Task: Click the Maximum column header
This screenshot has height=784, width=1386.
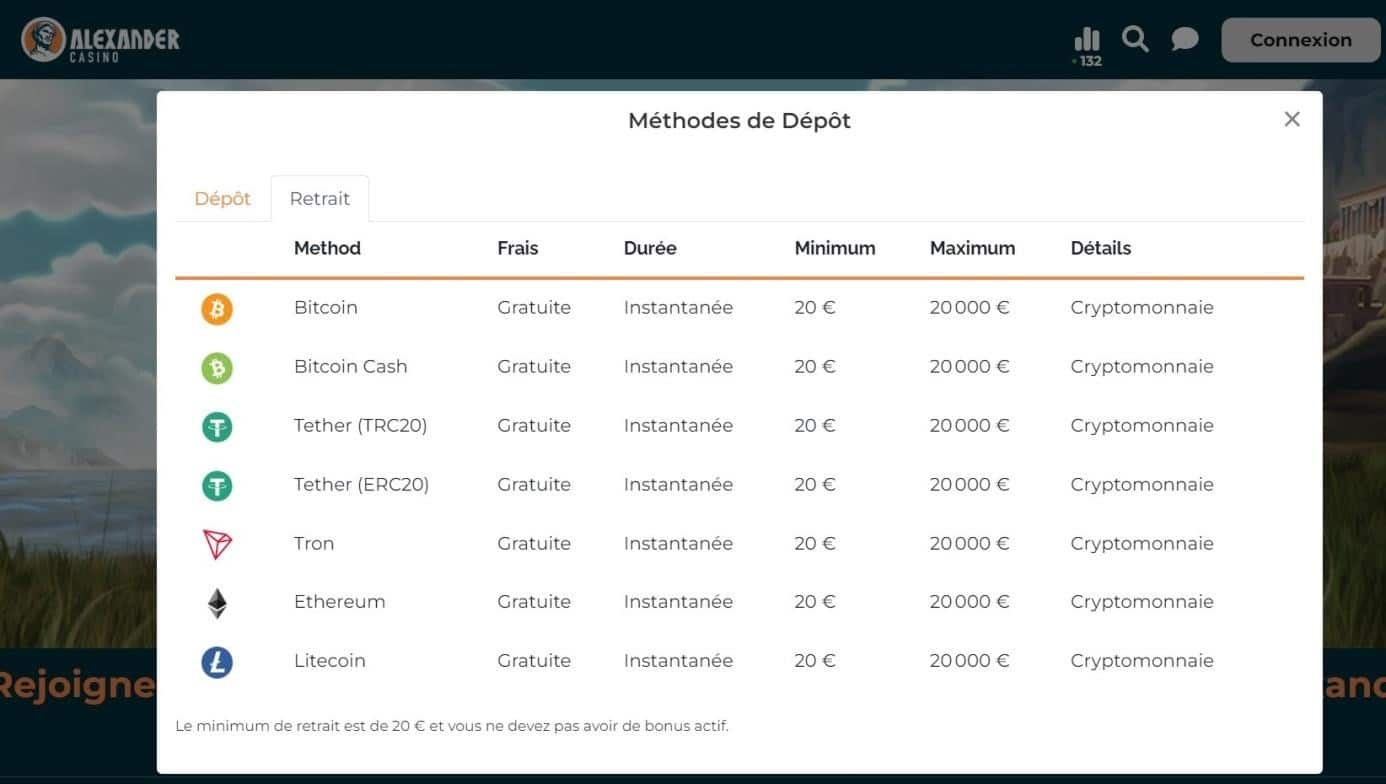Action: coord(972,248)
